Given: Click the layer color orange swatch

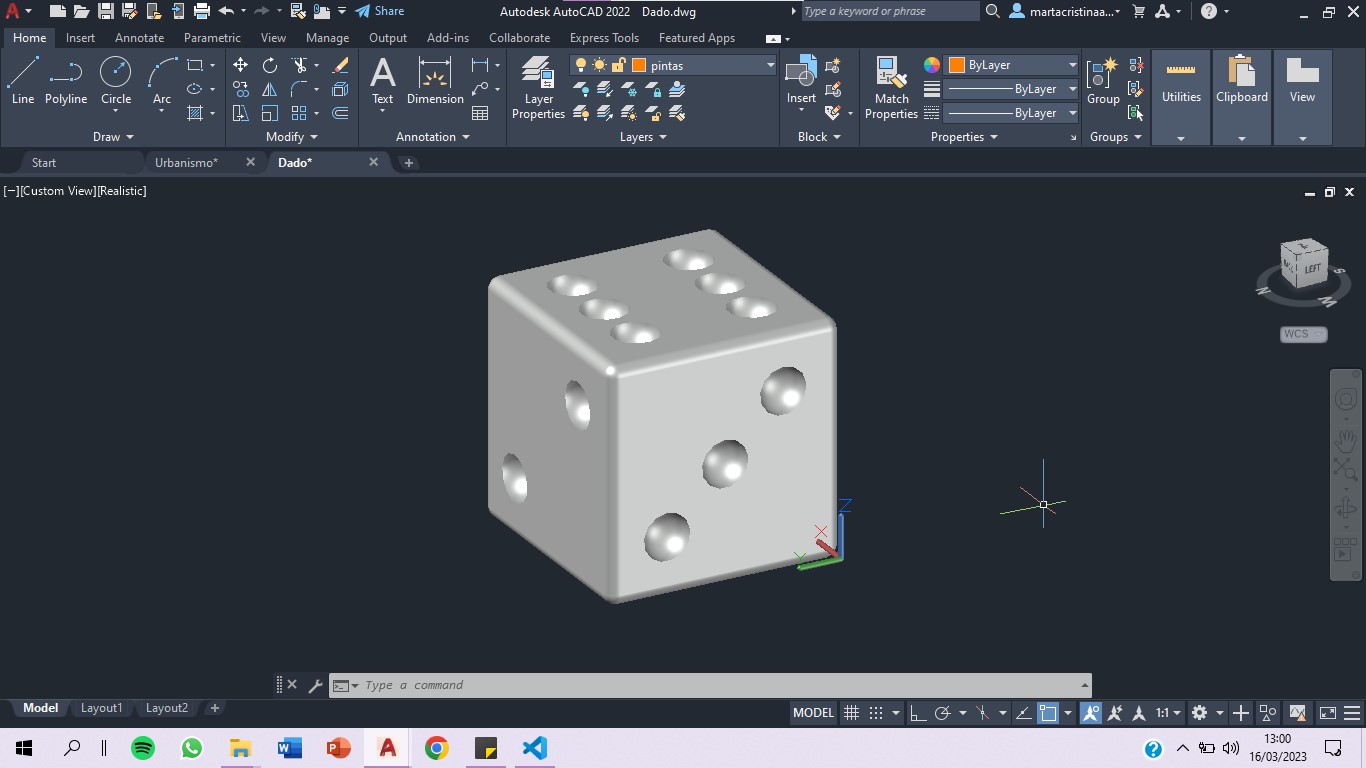Looking at the screenshot, I should [x=639, y=65].
